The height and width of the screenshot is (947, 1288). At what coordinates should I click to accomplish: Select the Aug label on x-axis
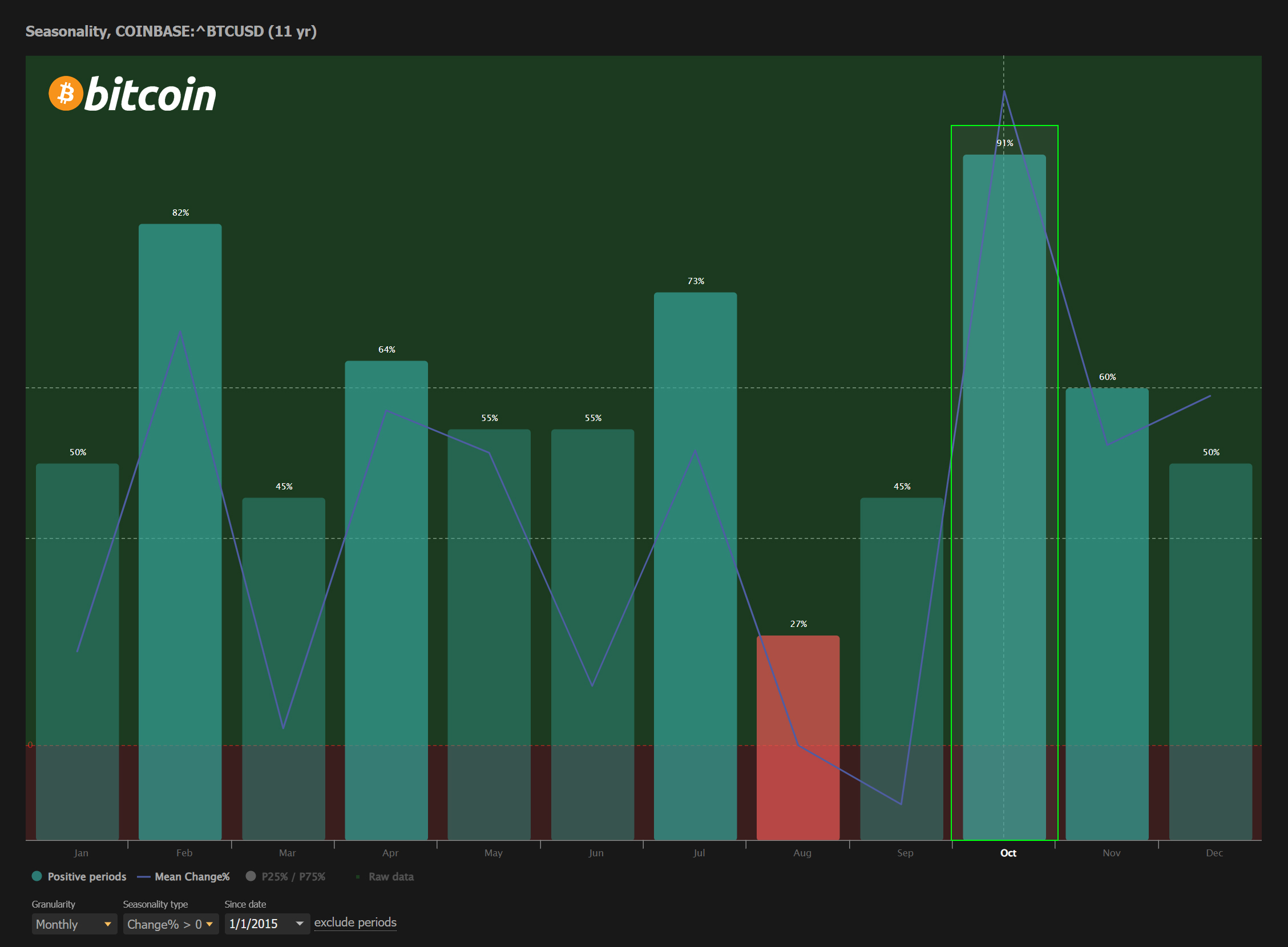click(x=802, y=853)
